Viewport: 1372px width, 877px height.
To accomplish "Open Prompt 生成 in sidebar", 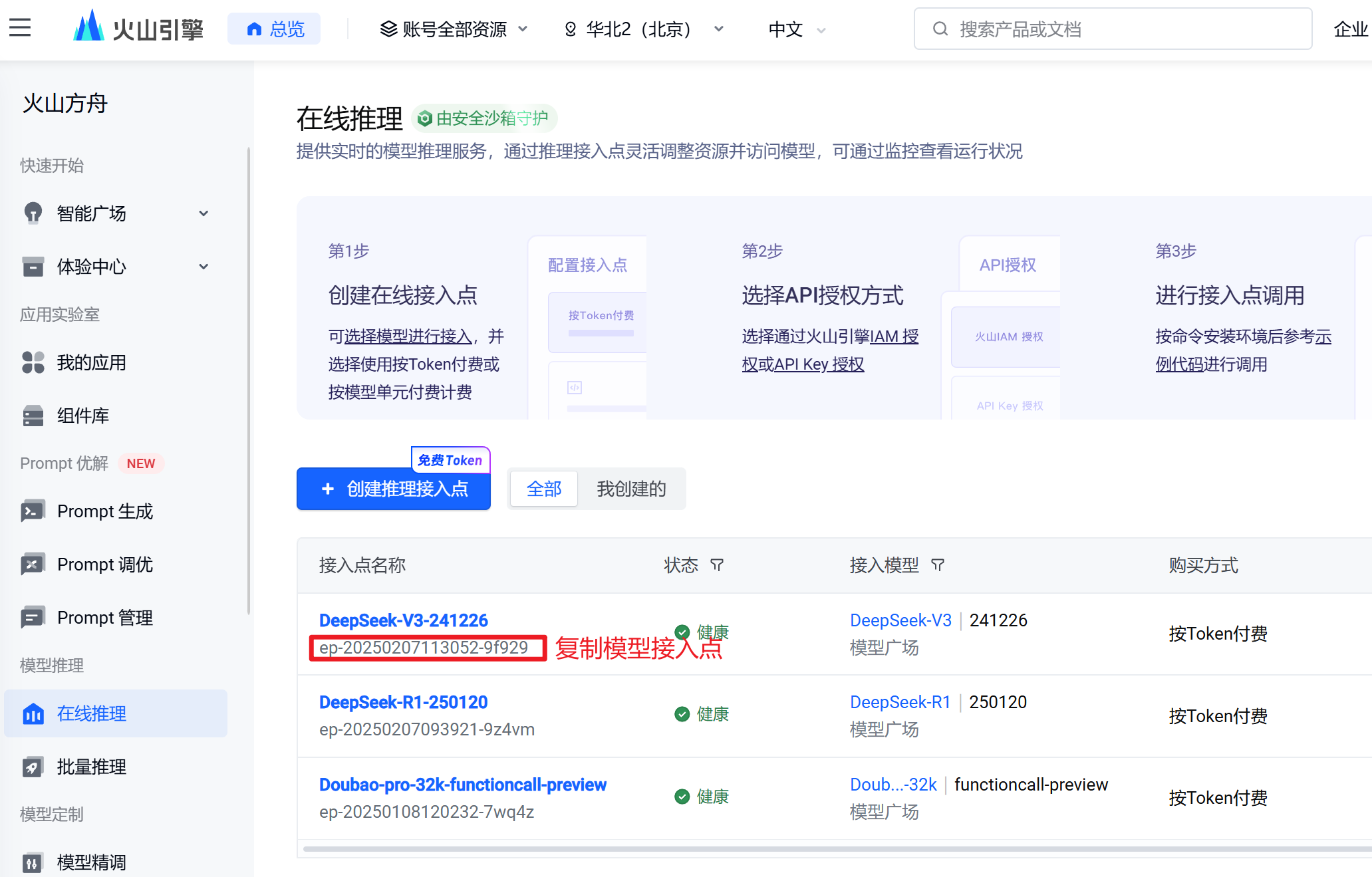I will coord(116,511).
